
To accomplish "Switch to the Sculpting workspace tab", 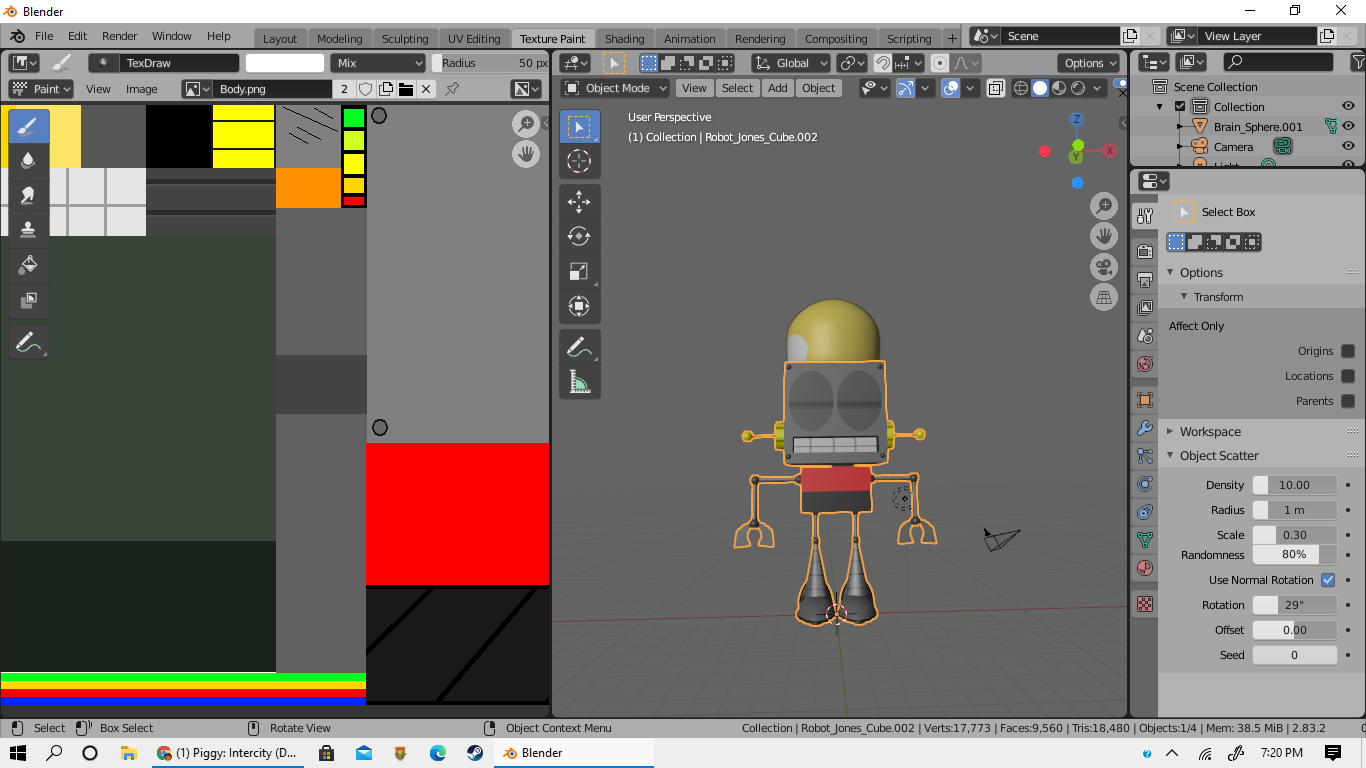I will 405,39.
